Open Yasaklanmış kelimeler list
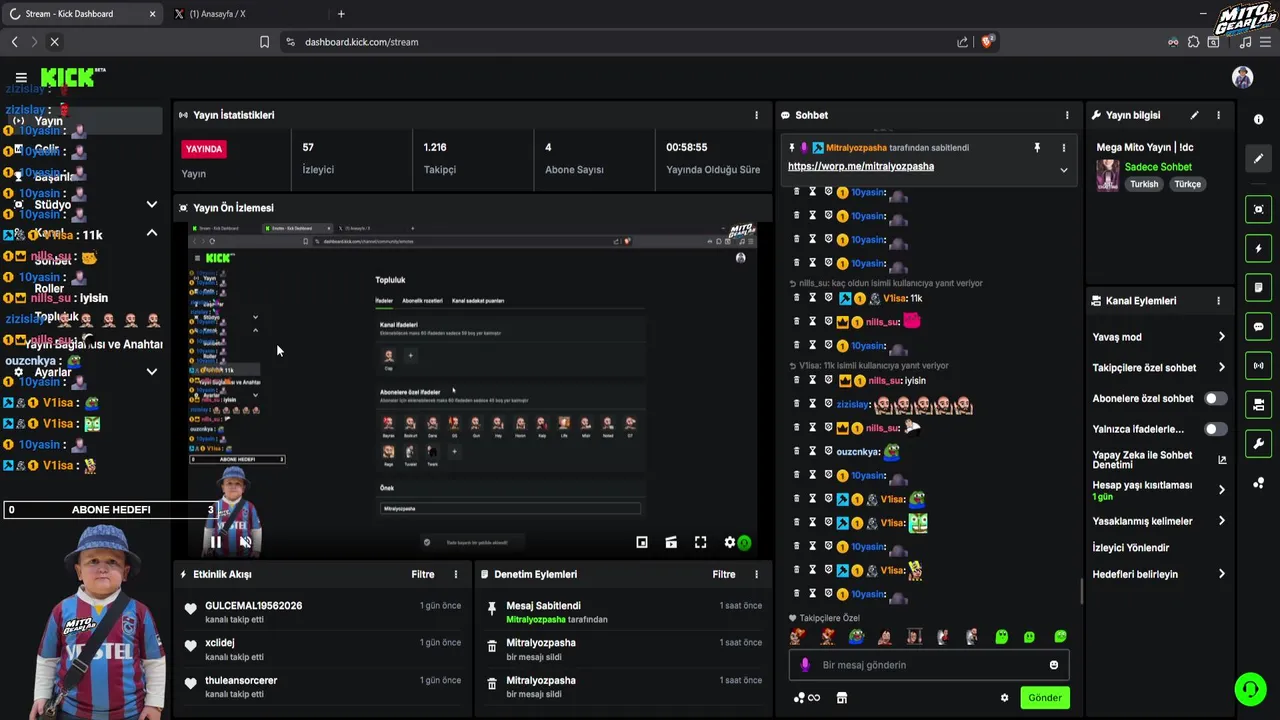1280x720 pixels. point(1158,521)
